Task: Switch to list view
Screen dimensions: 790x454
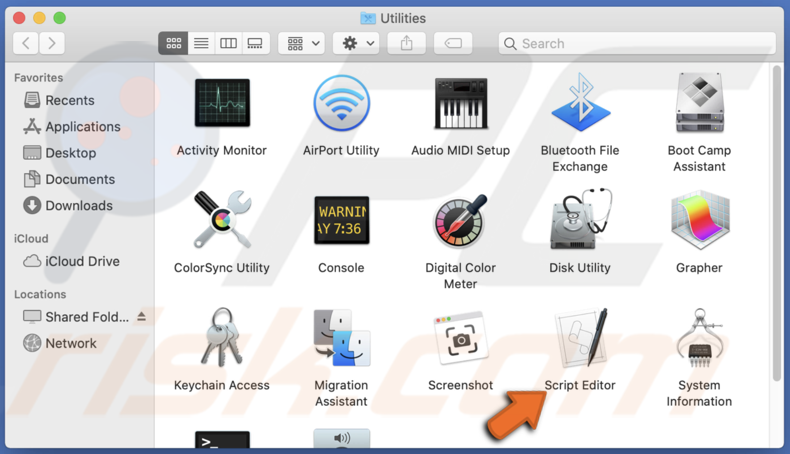Action: click(201, 43)
